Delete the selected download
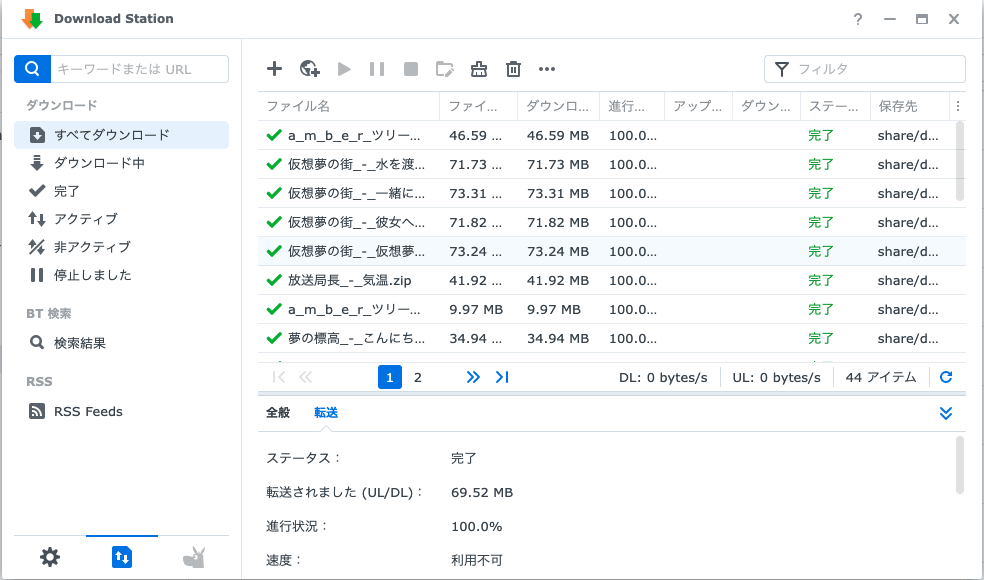Viewport: 984px width, 580px height. click(513, 69)
